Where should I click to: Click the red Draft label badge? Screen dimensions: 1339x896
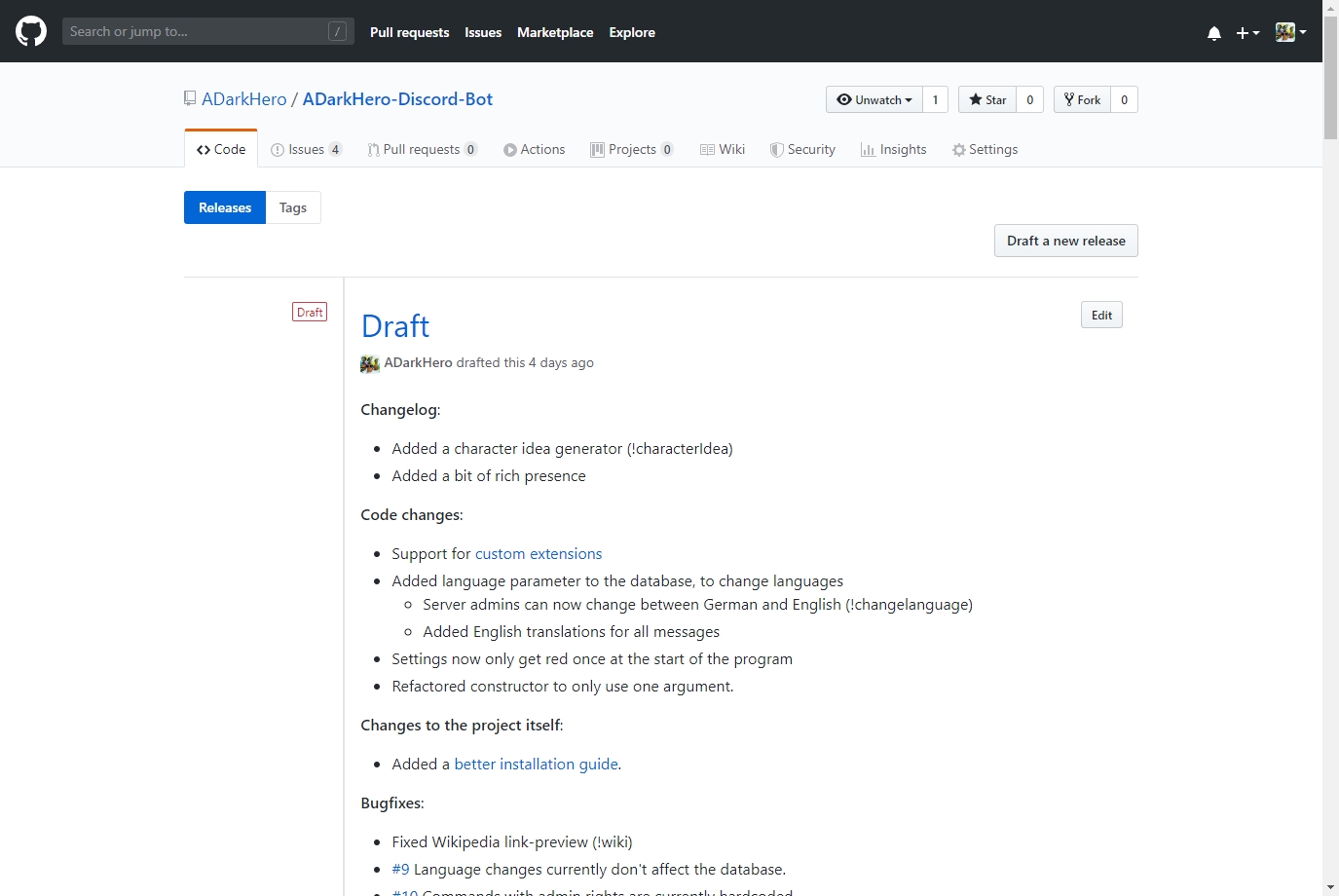310,312
